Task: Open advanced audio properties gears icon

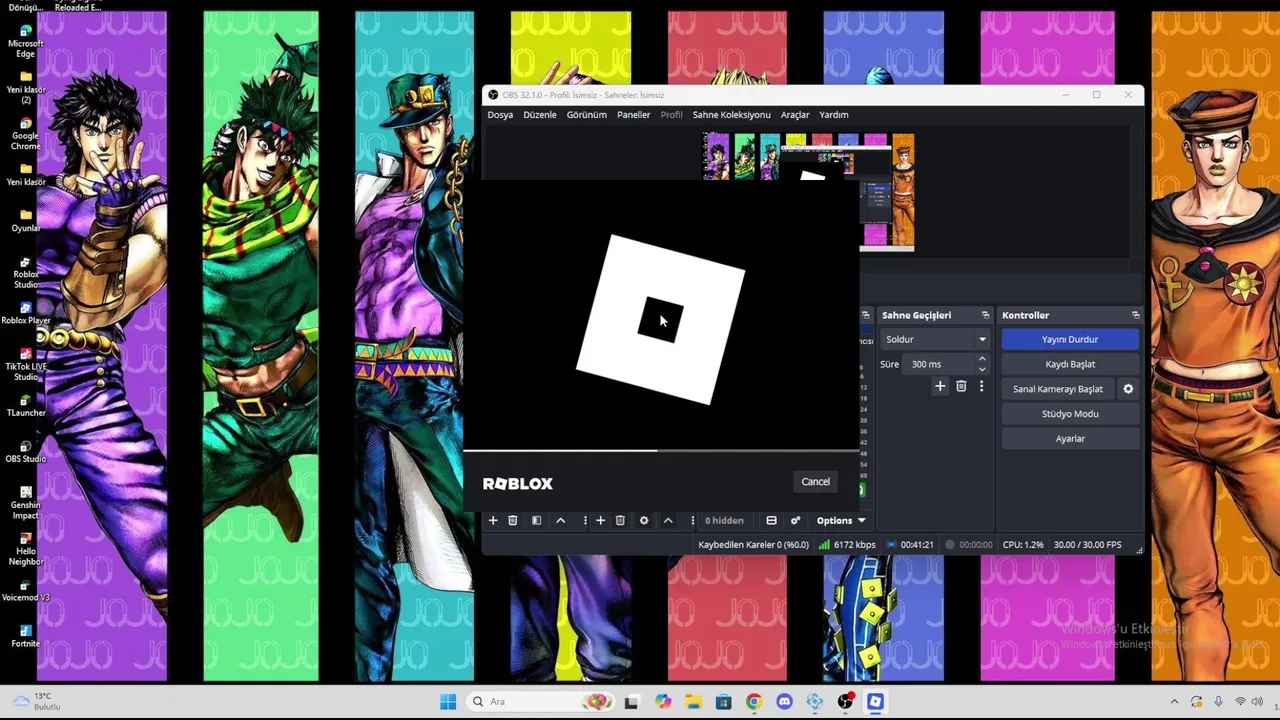Action: [795, 520]
